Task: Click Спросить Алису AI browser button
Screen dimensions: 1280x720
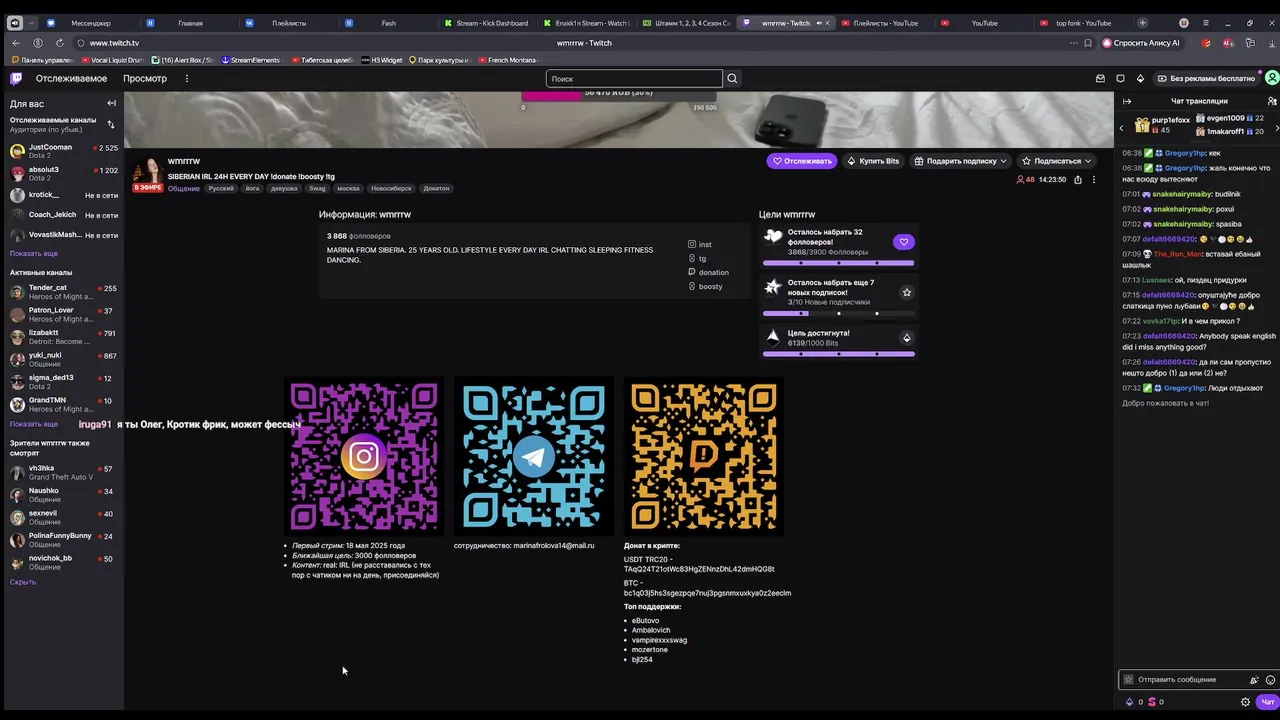Action: (1141, 43)
